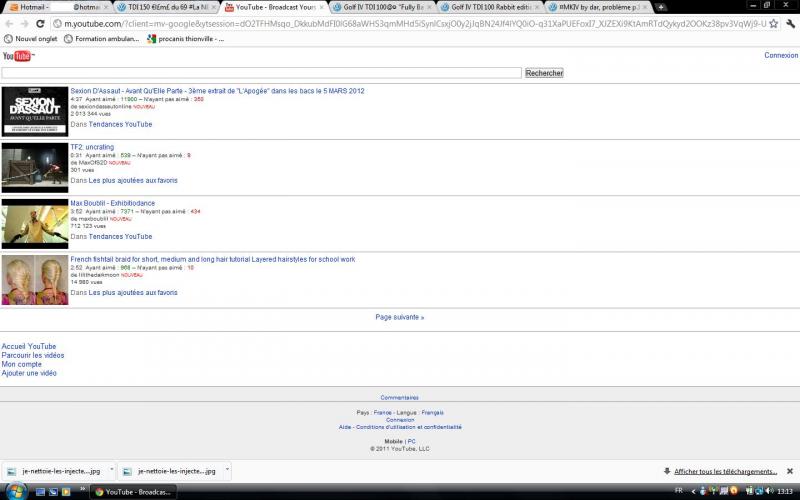Click Ajouter une vidéo link
Screen dimensions: 800x500
click(x=29, y=373)
